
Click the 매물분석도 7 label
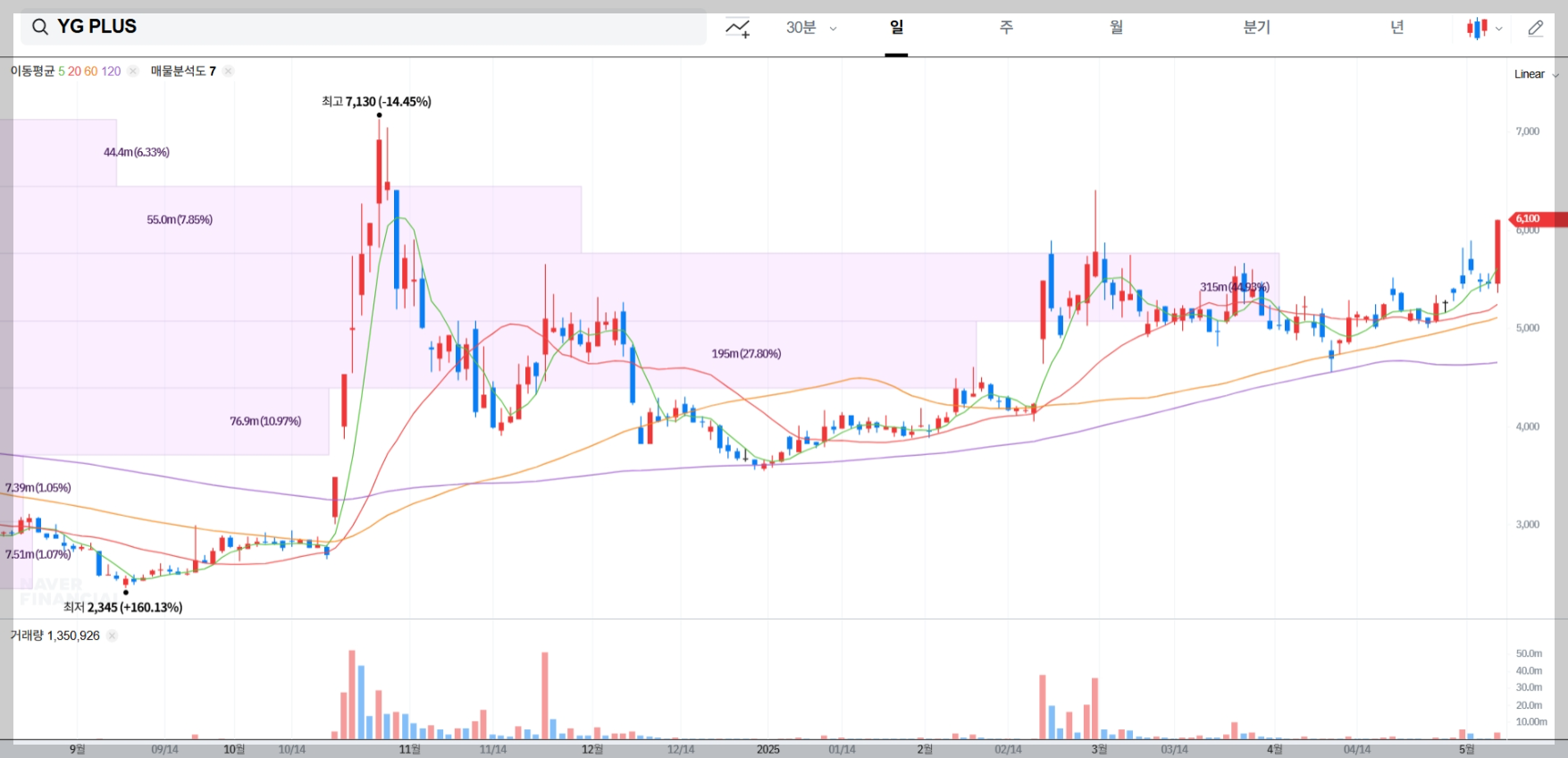click(x=183, y=72)
